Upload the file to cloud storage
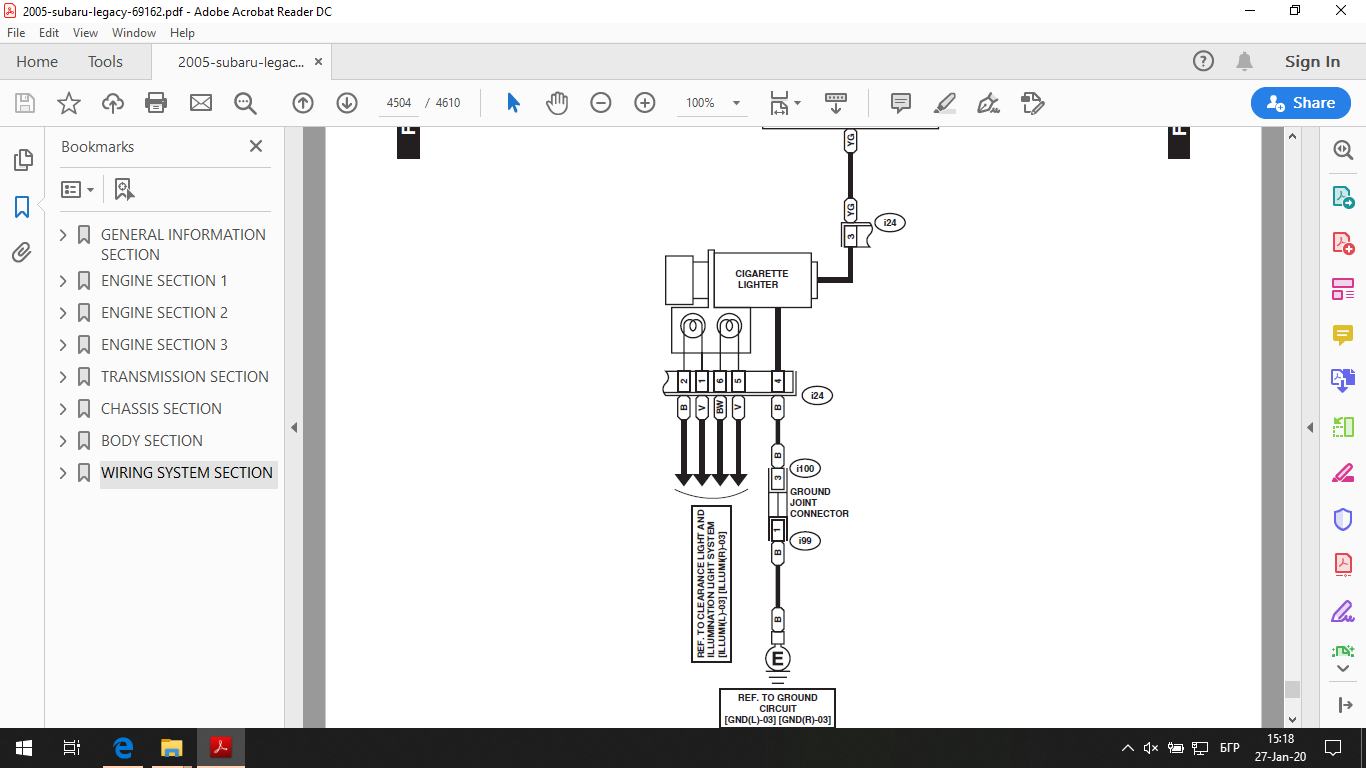Screen dimensions: 1366x768 pyautogui.click(x=113, y=103)
